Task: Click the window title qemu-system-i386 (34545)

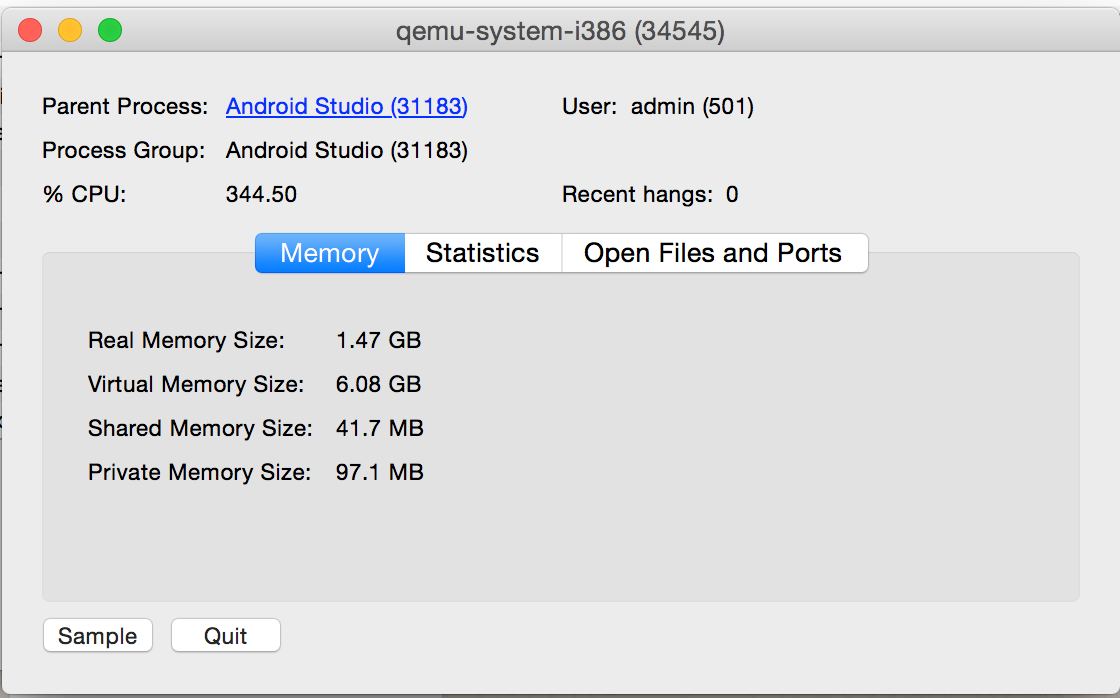Action: coord(561,31)
